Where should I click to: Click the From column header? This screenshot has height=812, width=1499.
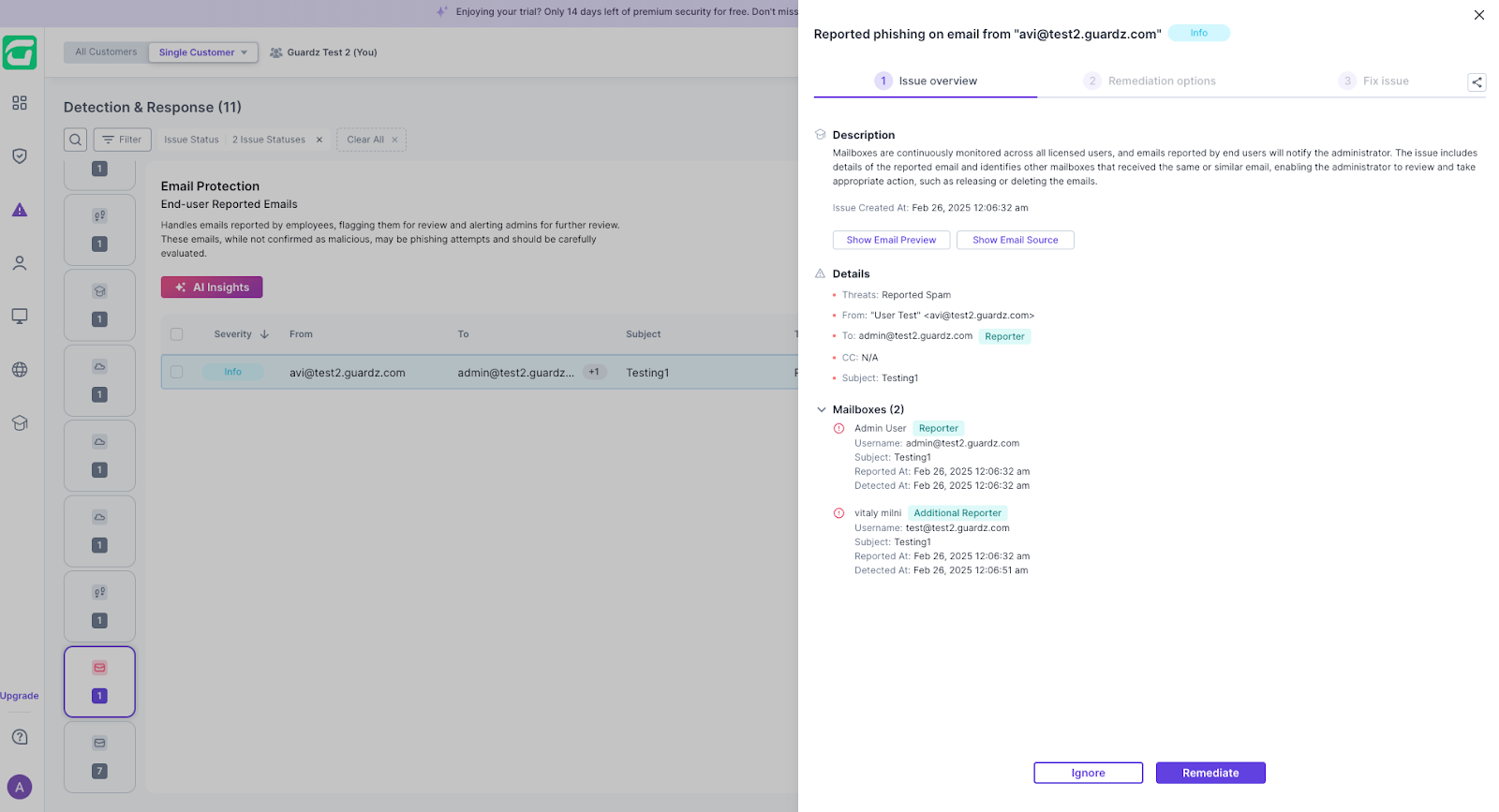tap(301, 334)
